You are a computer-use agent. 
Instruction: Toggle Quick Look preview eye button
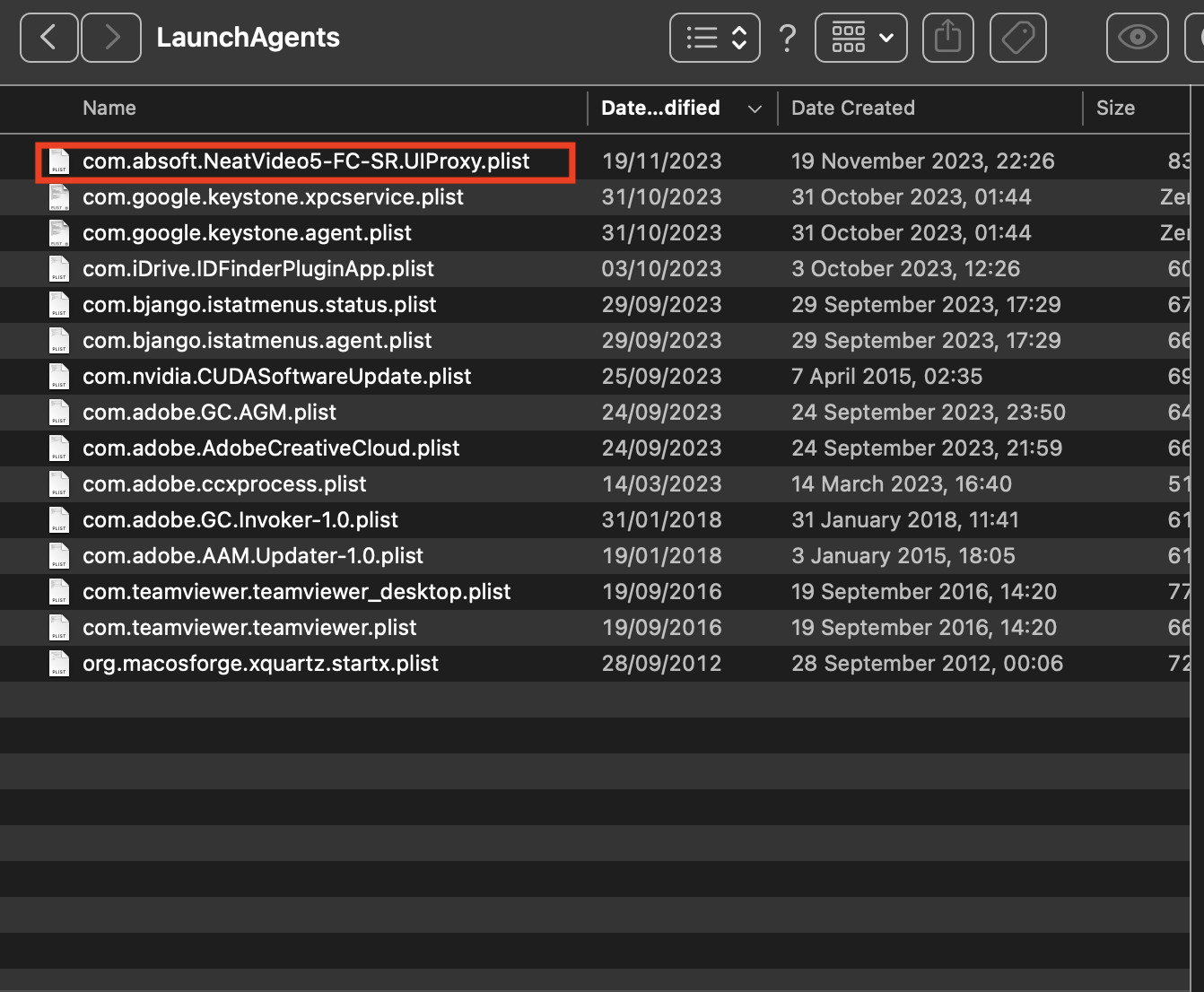[1138, 38]
